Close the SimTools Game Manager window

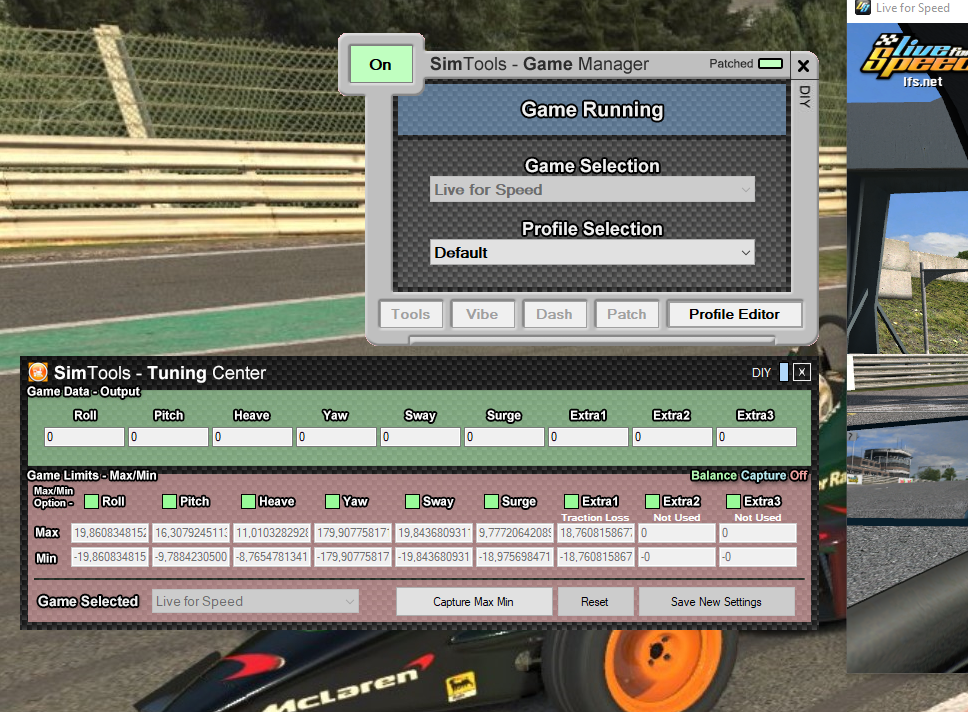click(803, 65)
